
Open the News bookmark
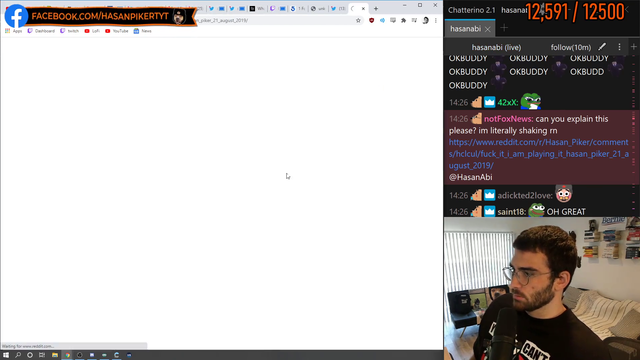pyautogui.click(x=142, y=31)
